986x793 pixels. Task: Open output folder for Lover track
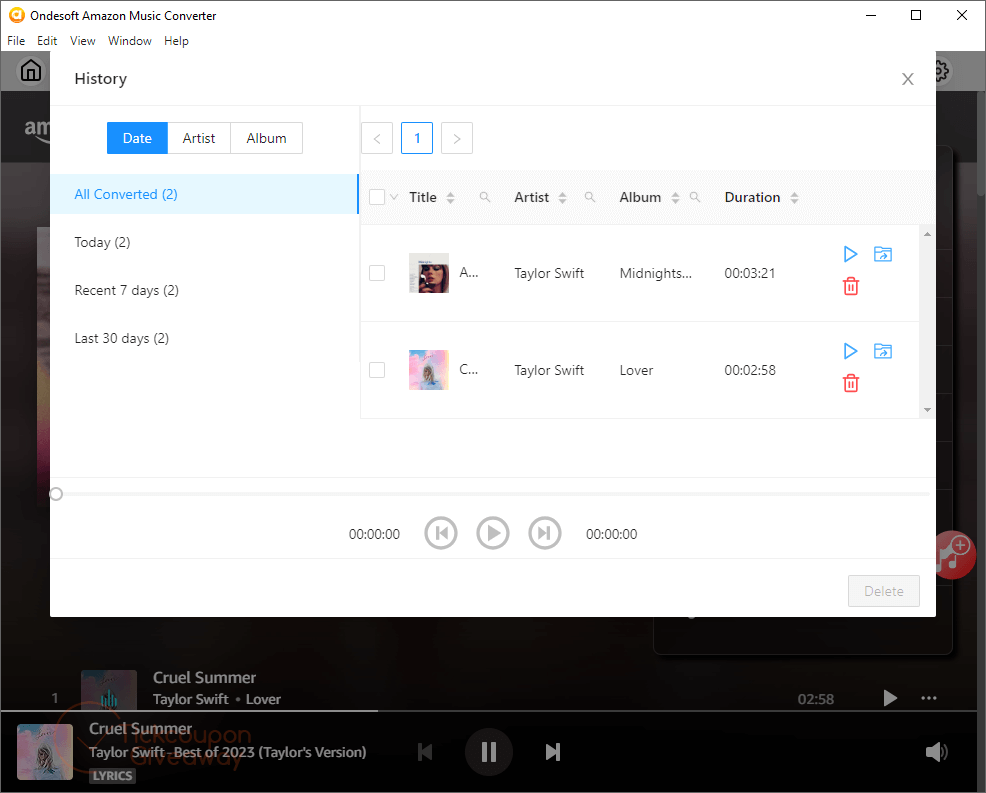click(x=883, y=351)
